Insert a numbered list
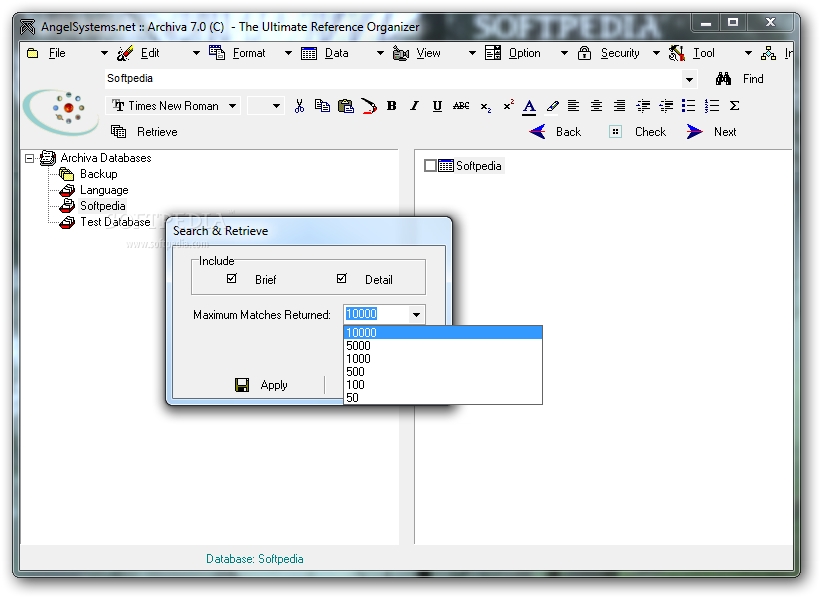The height and width of the screenshot is (598, 821). click(x=712, y=106)
